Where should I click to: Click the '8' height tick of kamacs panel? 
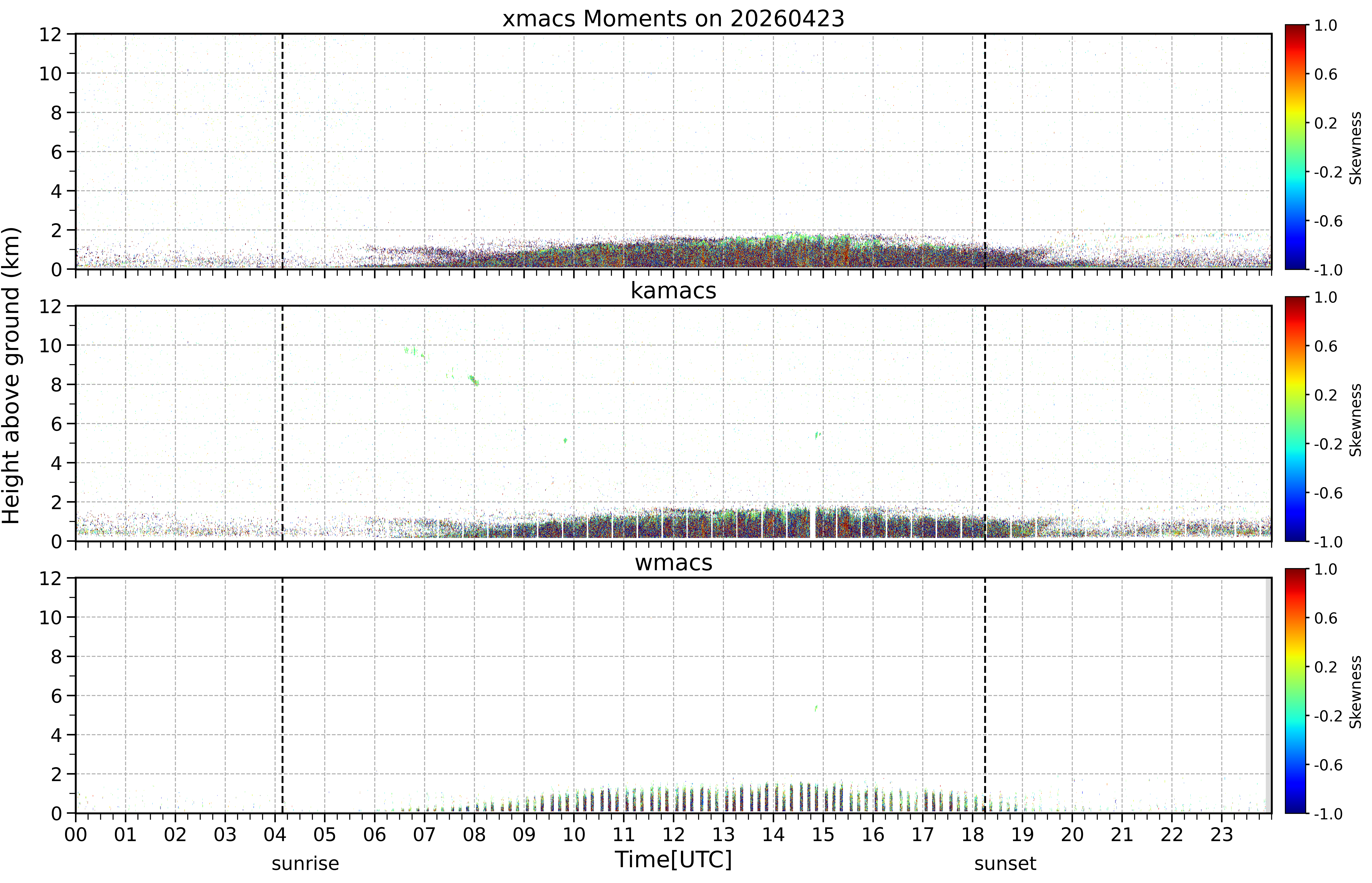56,385
